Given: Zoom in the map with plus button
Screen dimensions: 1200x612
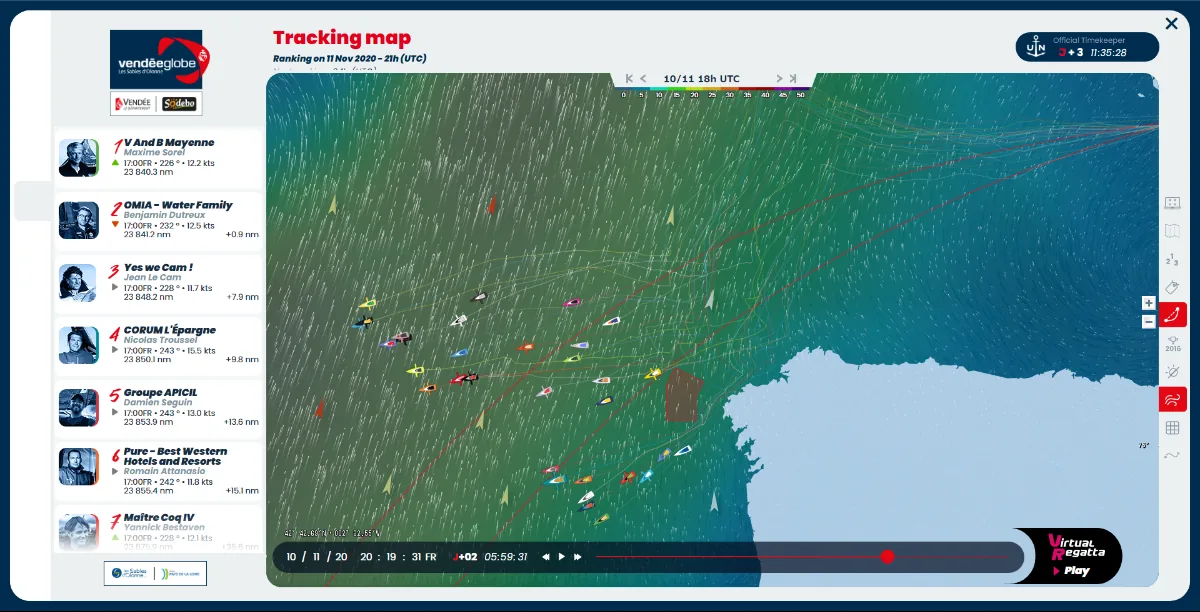Looking at the screenshot, I should (x=1148, y=302).
